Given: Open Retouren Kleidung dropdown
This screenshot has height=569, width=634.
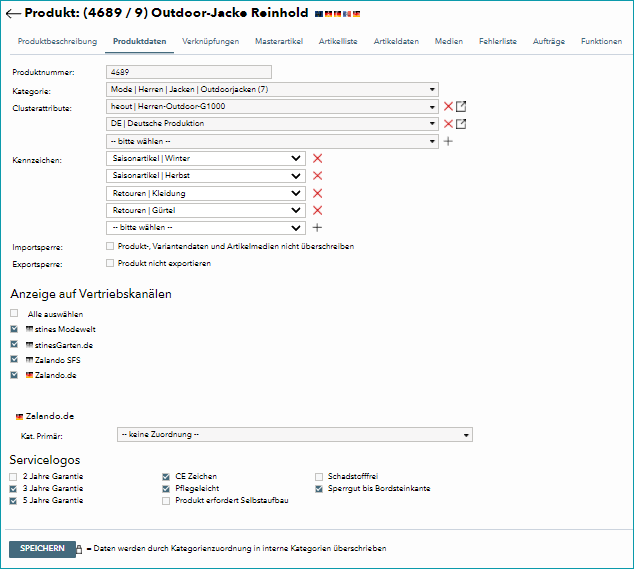Looking at the screenshot, I should coord(206,193).
